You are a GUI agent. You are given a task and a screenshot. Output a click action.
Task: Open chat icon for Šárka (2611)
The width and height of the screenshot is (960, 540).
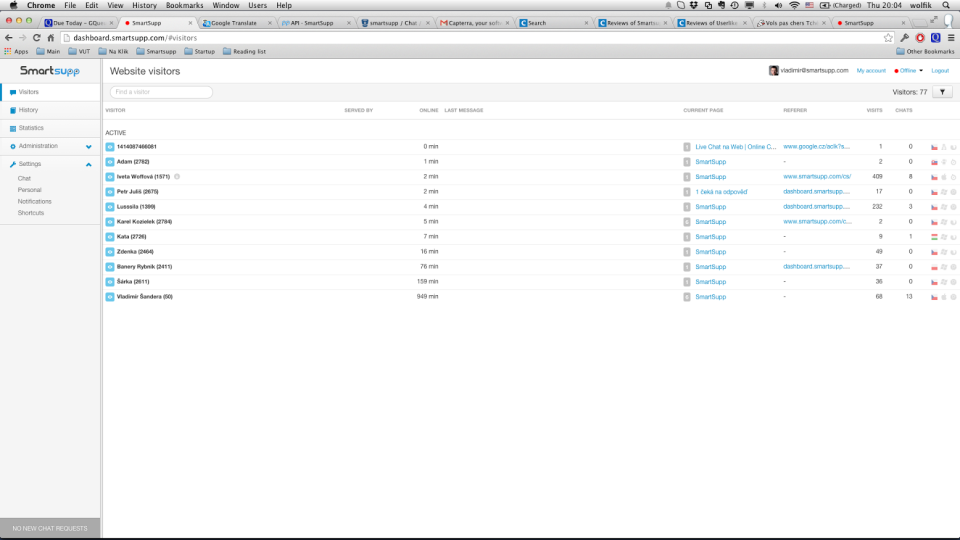tap(110, 282)
